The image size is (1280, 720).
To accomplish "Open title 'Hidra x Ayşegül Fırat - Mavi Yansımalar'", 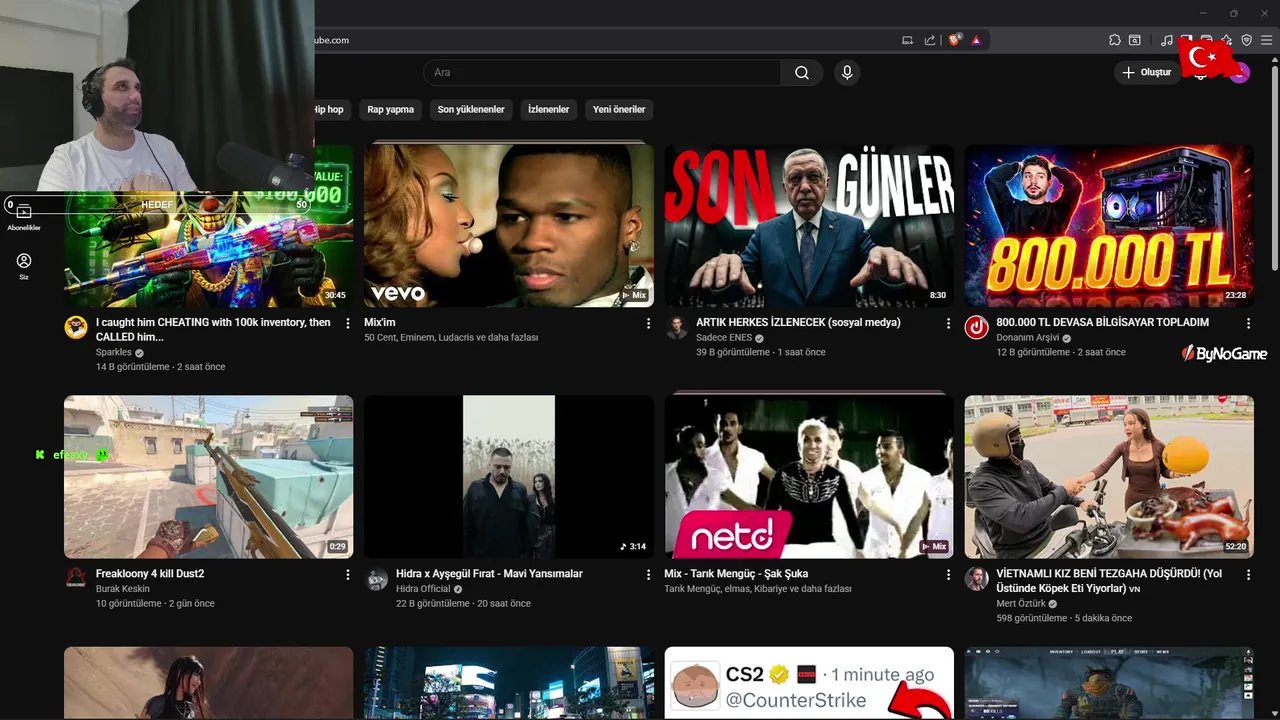I will click(489, 573).
